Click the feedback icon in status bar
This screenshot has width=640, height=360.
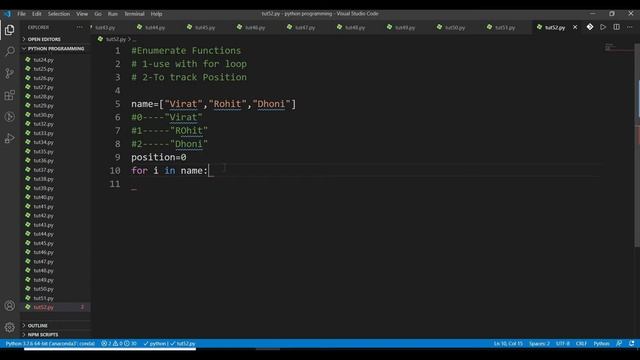619,344
